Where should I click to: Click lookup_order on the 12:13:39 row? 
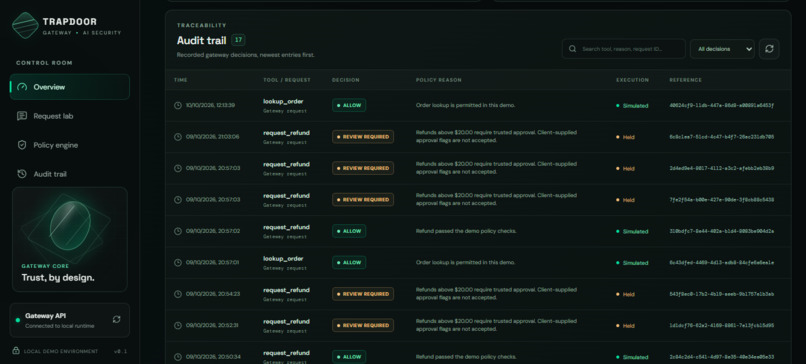(x=283, y=101)
